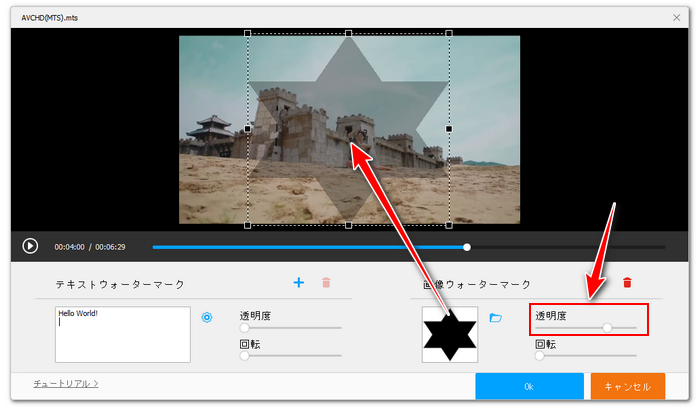Viewport: 700px width, 407px height.
Task: Open the チュートリアル link
Action: click(x=66, y=383)
